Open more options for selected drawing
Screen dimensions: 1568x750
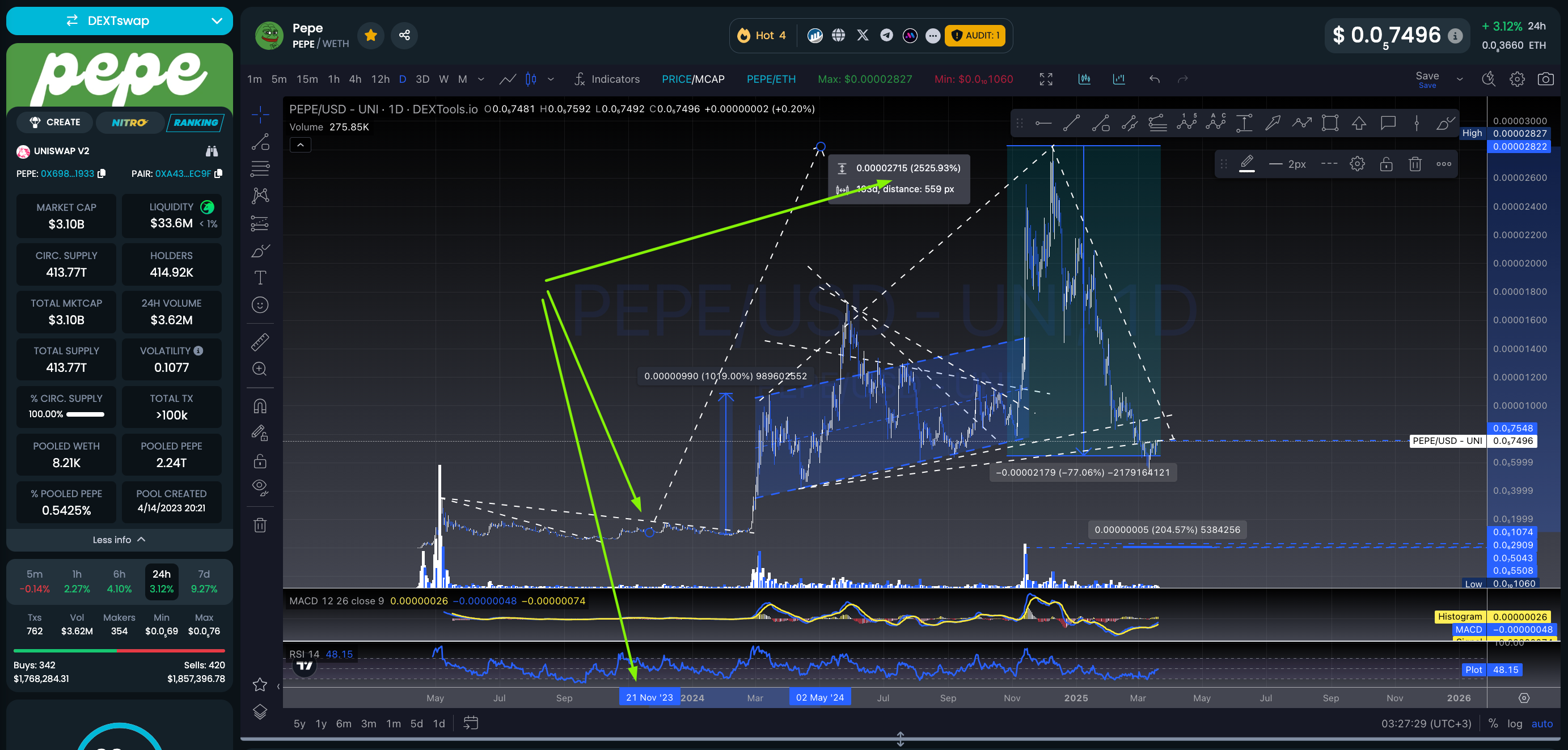pos(1444,164)
